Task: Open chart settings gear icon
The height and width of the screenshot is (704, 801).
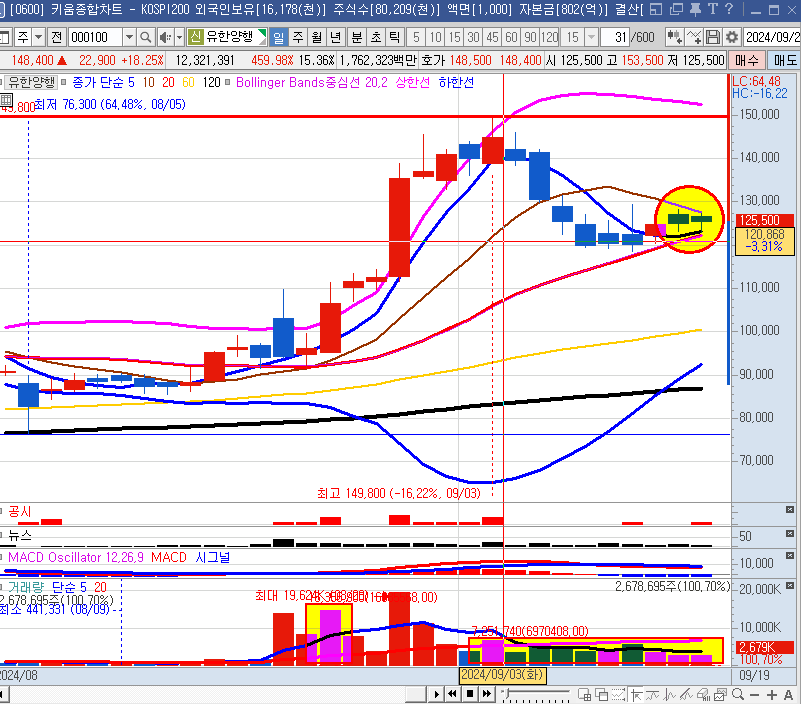Action: (x=732, y=37)
